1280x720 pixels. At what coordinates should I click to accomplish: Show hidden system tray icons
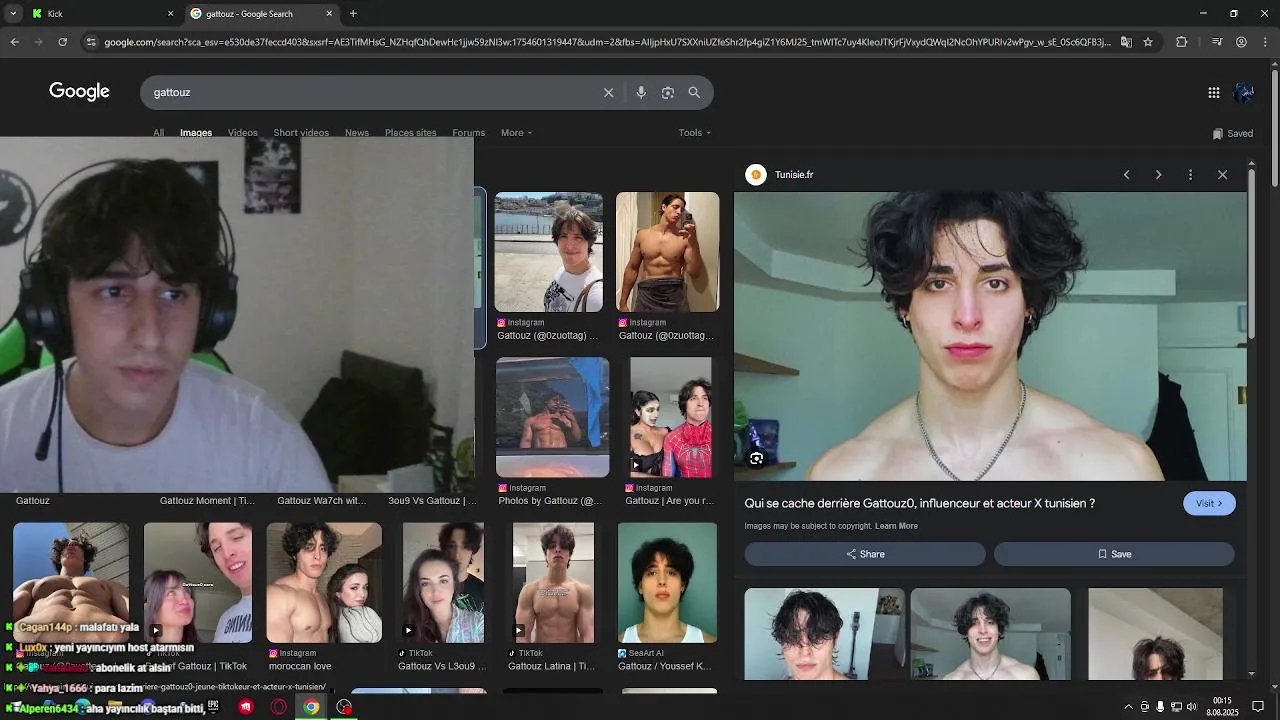(1129, 707)
